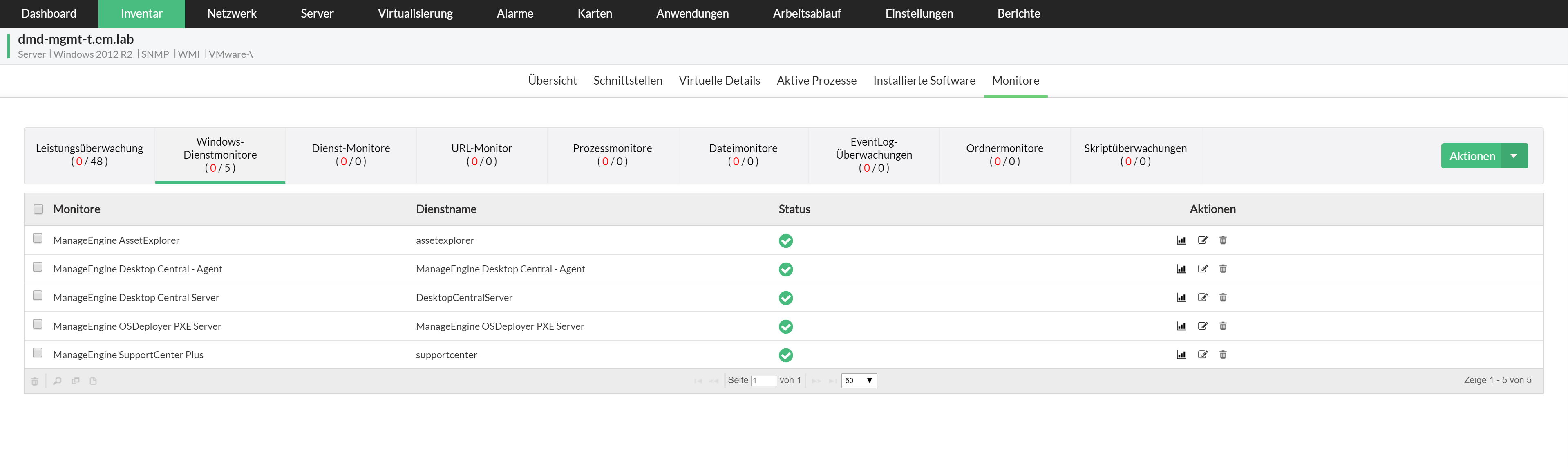Edit the OSDeployer PXE Server monitor
The image size is (1568, 467).
click(x=1202, y=326)
